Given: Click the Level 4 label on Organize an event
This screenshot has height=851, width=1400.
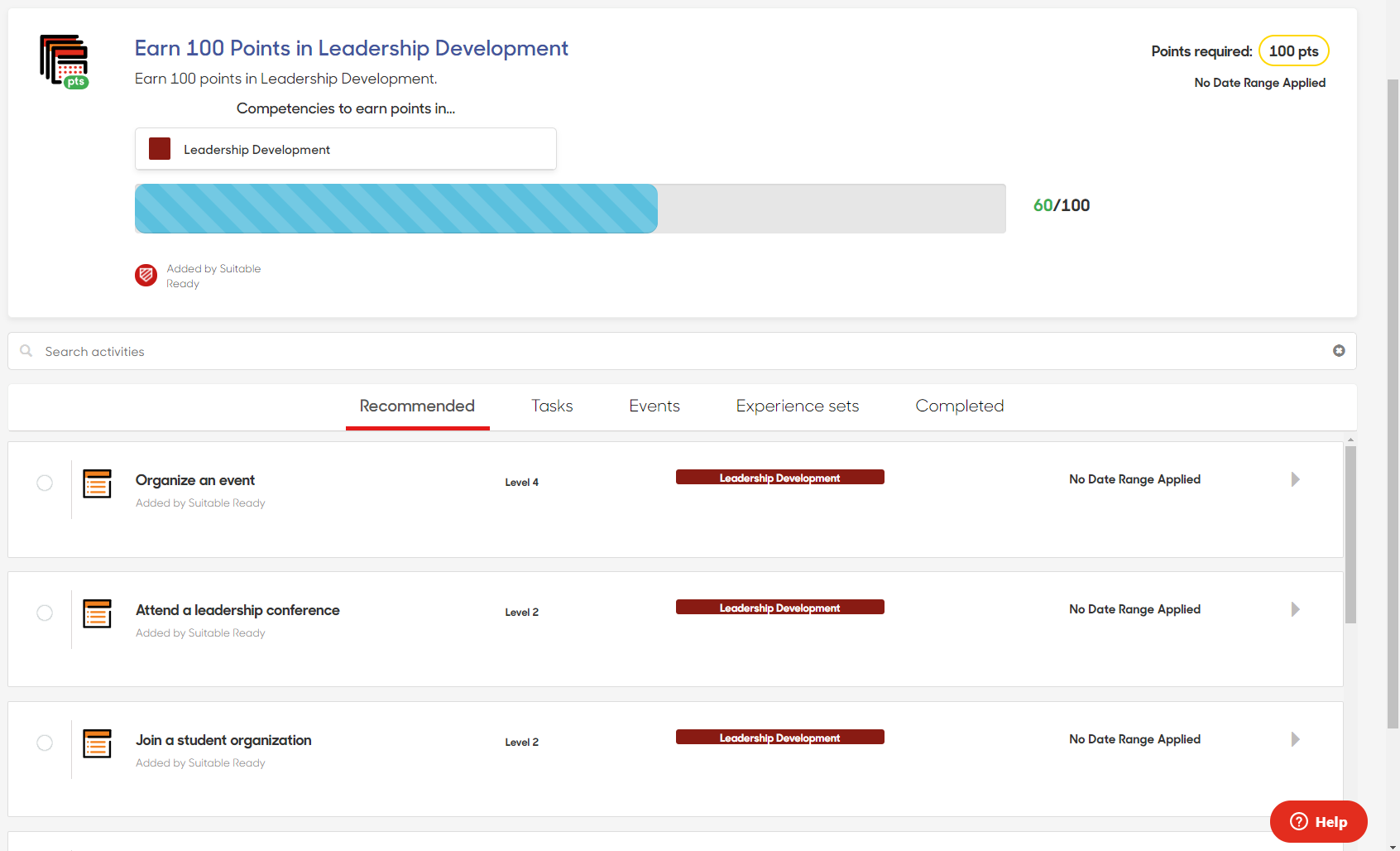Looking at the screenshot, I should pos(521,483).
